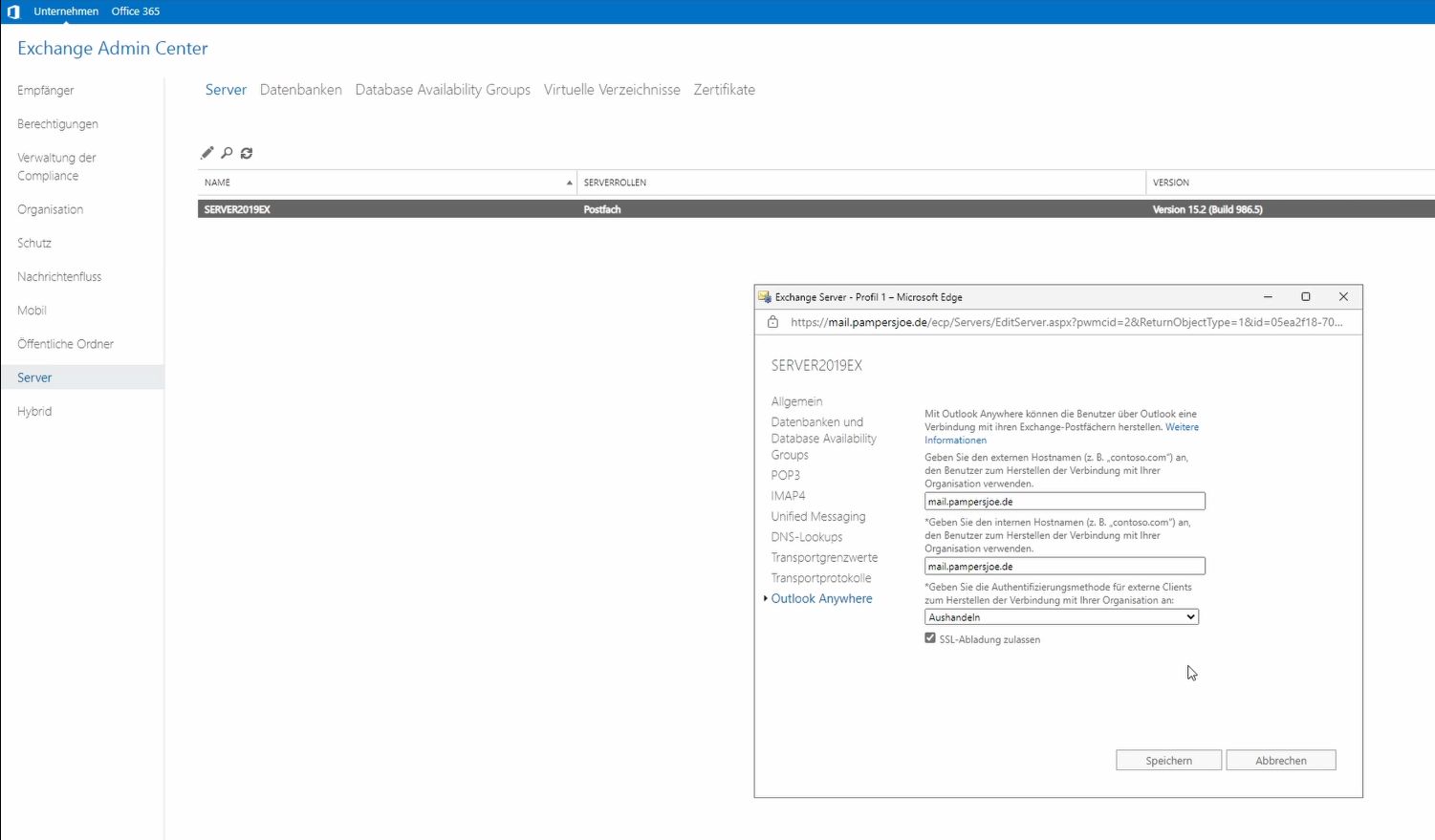Open Organisation in left navigation
Image resolution: width=1435 pixels, height=840 pixels.
pos(50,209)
